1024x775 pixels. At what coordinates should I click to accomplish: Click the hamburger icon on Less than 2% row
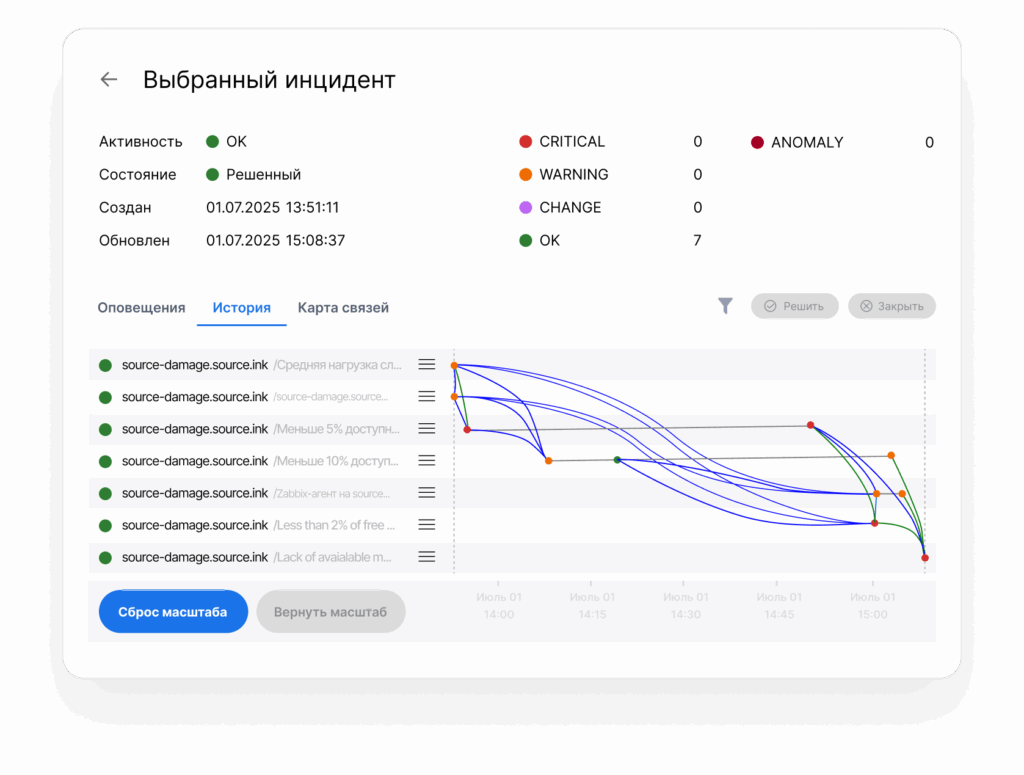coord(427,524)
